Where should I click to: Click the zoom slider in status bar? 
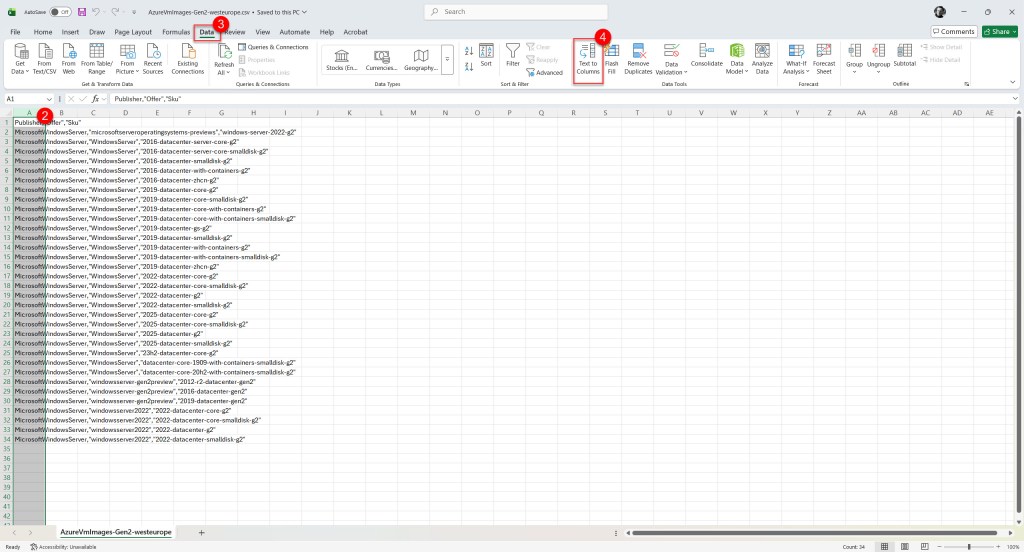[968, 547]
